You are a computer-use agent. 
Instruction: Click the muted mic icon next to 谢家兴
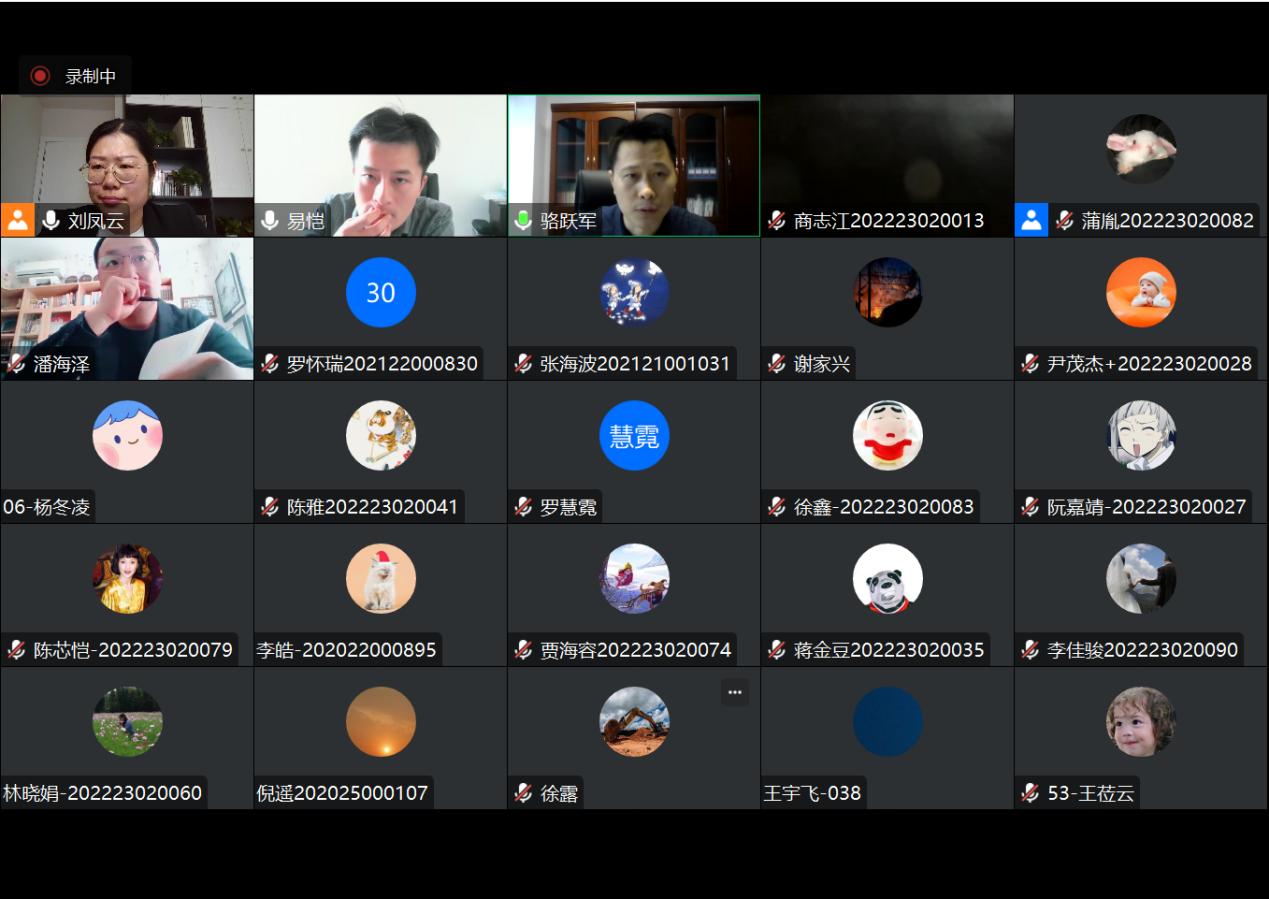tap(777, 364)
